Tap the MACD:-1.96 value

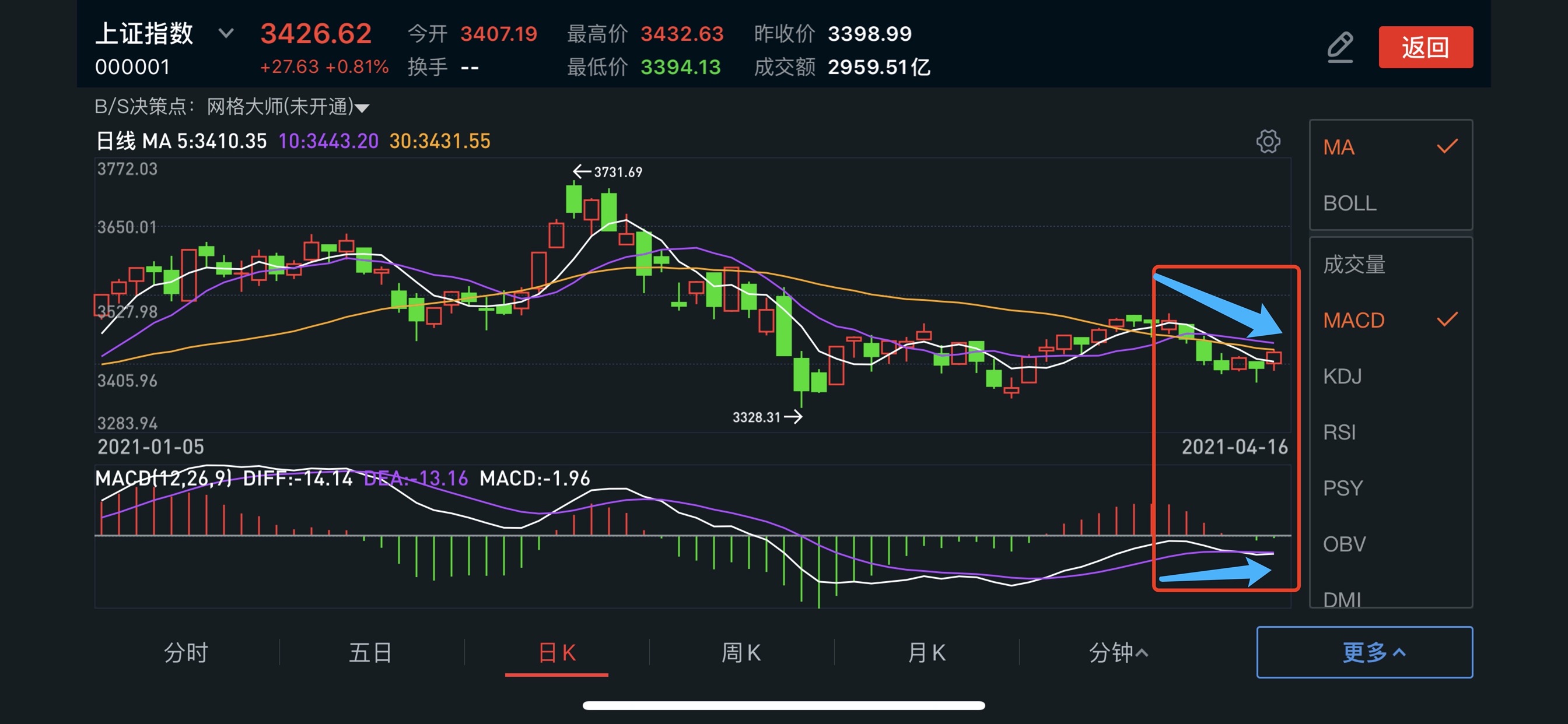534,479
